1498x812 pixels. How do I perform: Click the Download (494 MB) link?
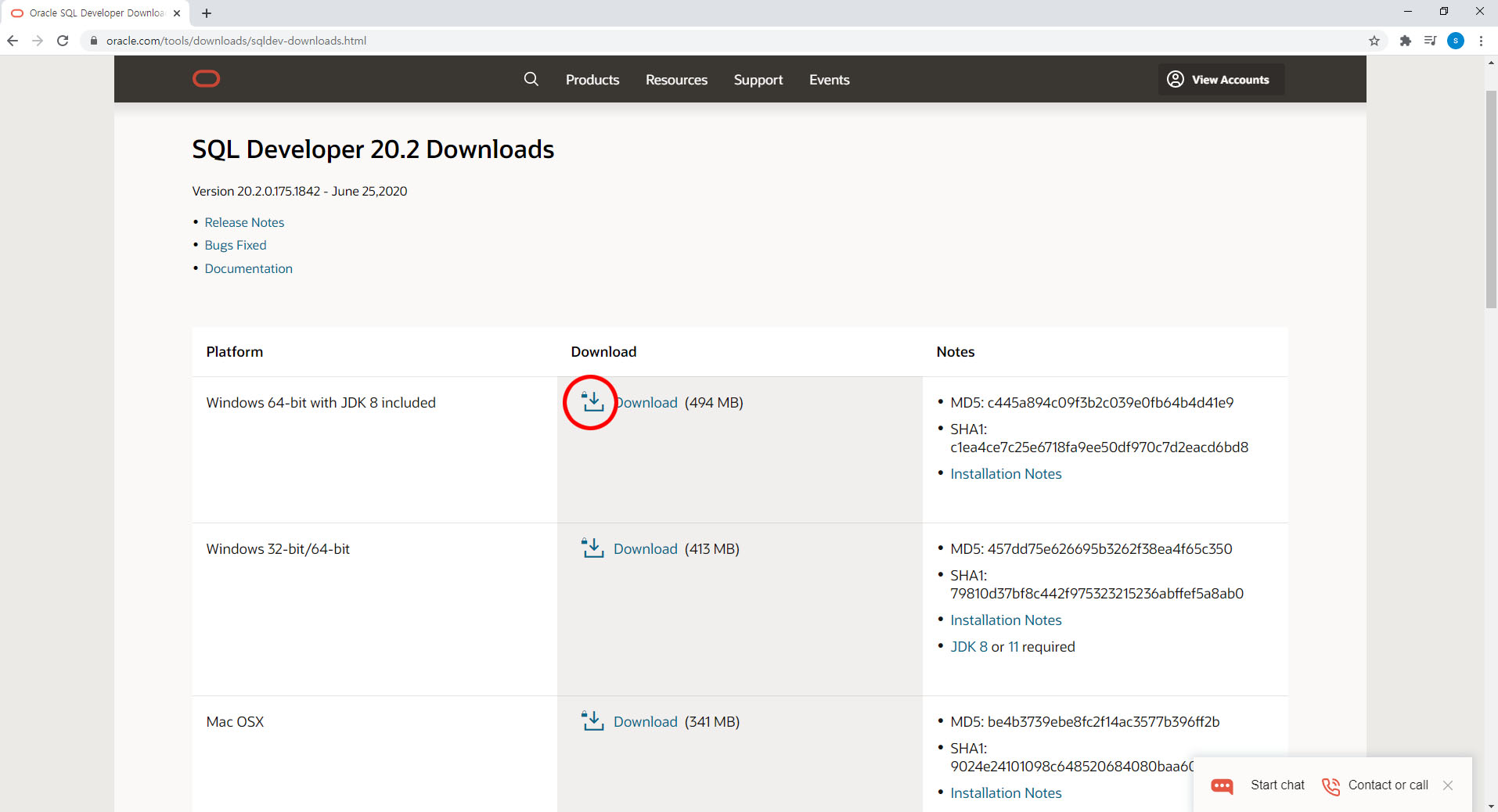(646, 402)
